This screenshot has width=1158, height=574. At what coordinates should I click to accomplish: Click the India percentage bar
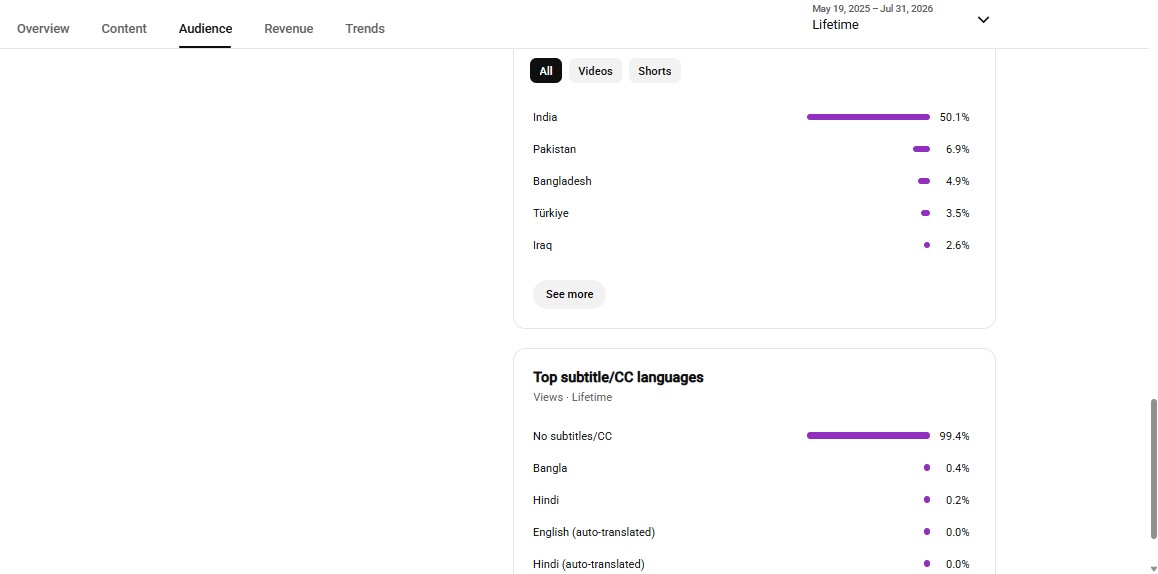(x=868, y=117)
